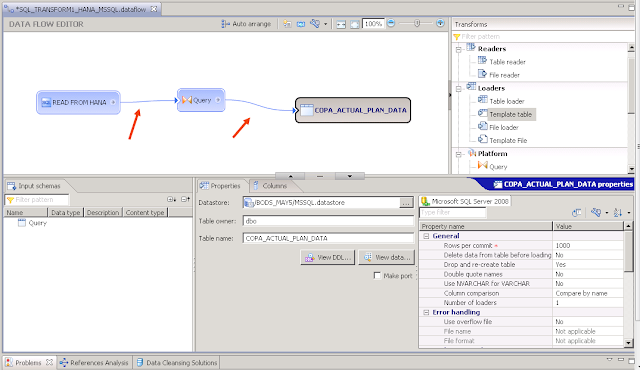Click the Table name field
Screen dimensions: 640x370
[328, 238]
